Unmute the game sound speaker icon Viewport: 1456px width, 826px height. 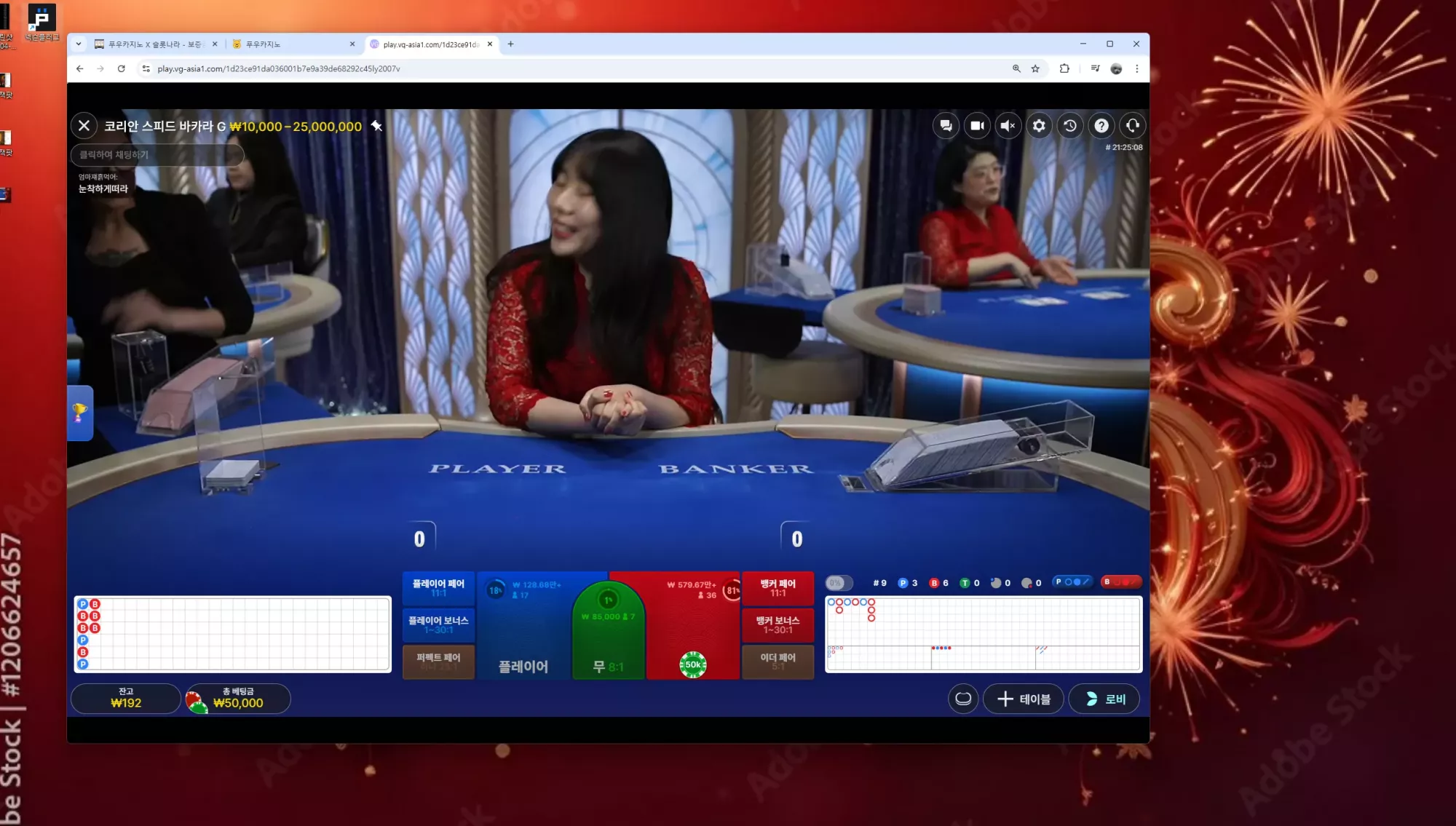[x=1008, y=126]
